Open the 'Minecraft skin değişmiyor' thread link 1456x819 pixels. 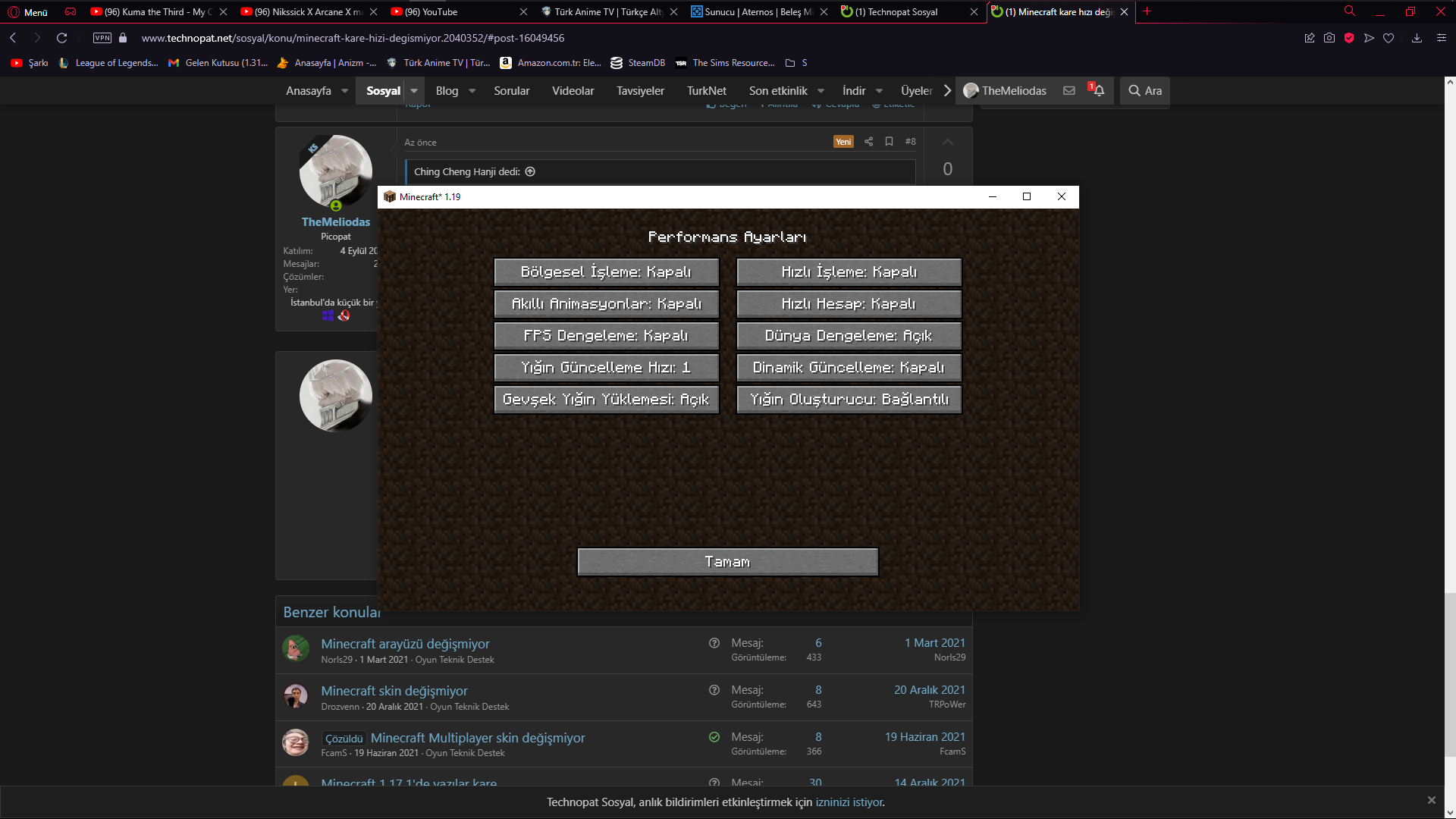pos(394,691)
